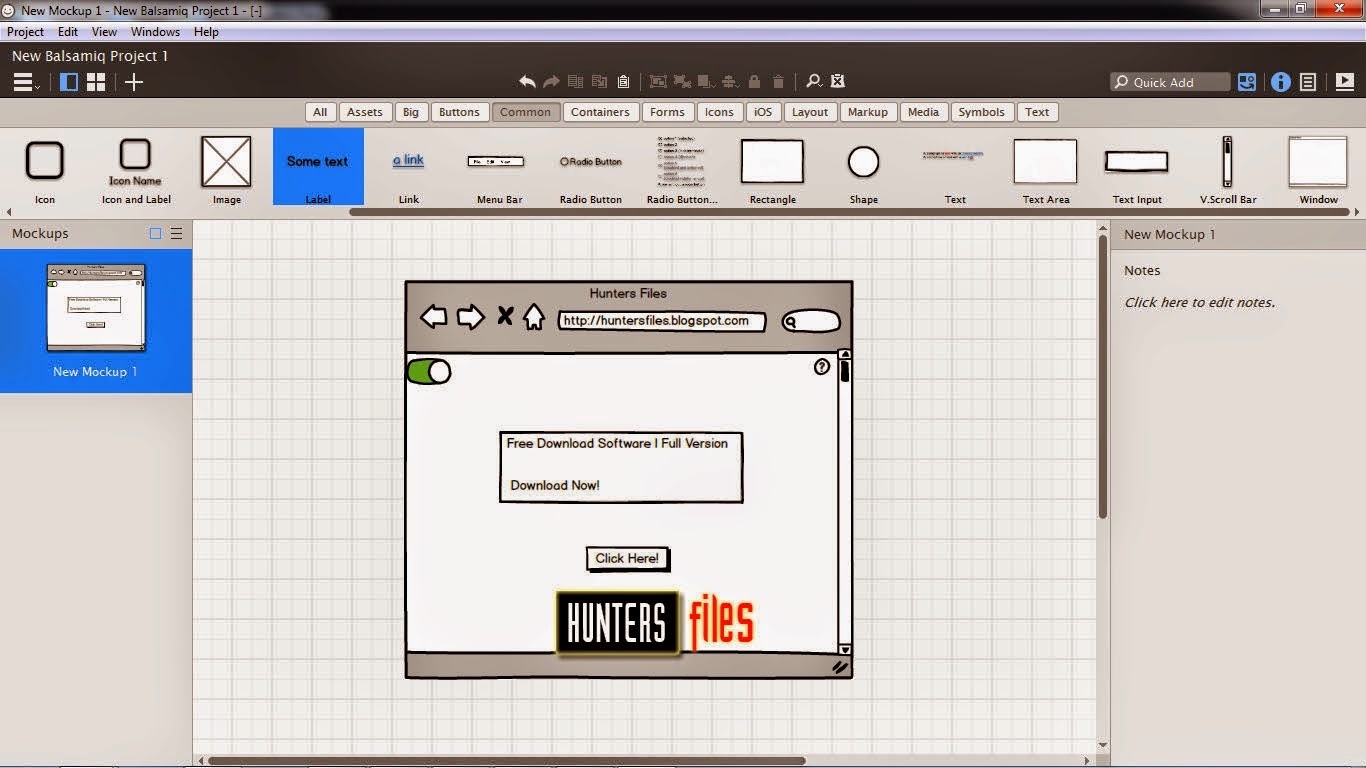The image size is (1366, 768).
Task: Toggle the navigator panel view icon
Action: point(69,82)
